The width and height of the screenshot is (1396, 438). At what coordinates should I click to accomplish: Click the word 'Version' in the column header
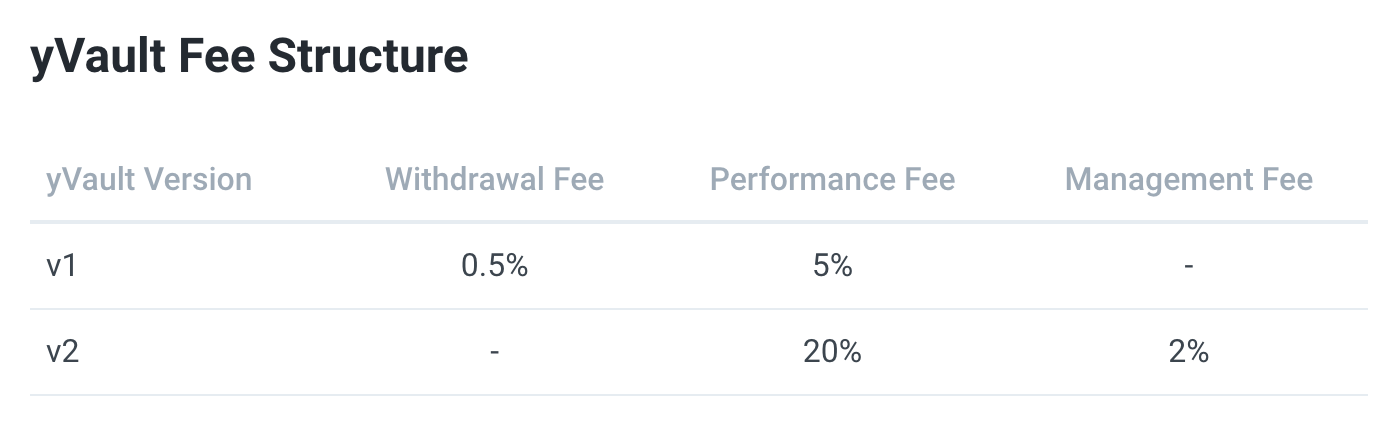coord(198,180)
